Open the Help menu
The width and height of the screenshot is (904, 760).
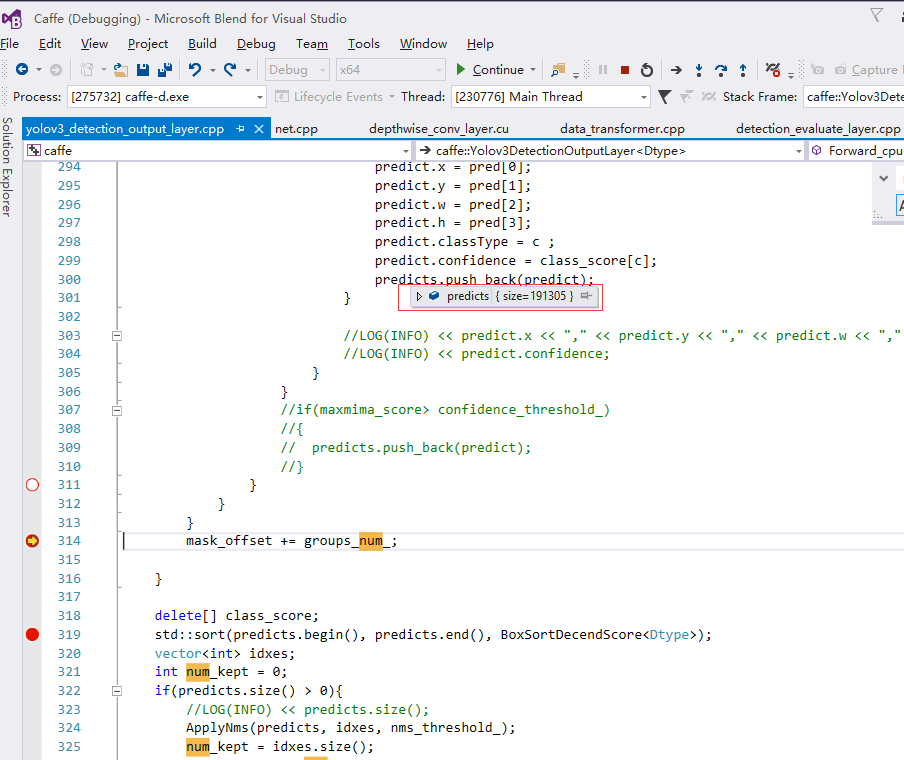[480, 44]
